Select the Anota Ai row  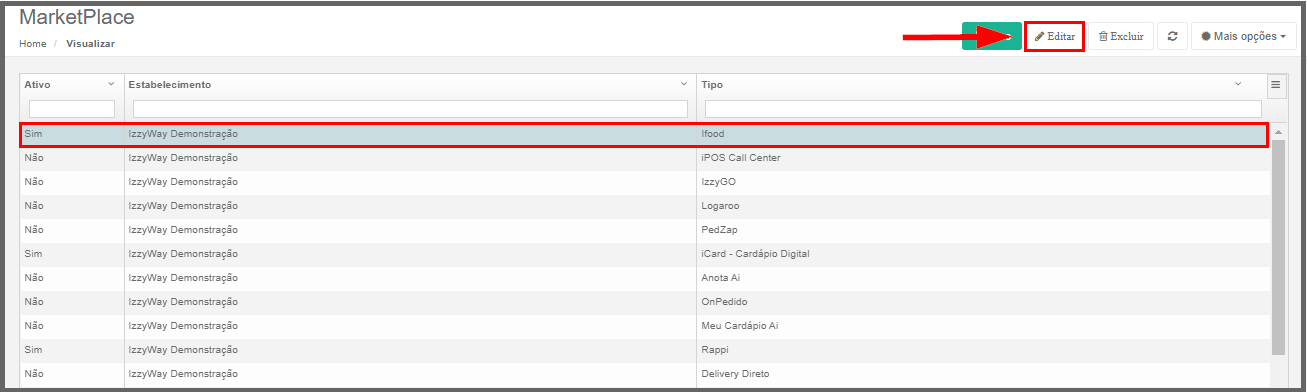click(645, 278)
